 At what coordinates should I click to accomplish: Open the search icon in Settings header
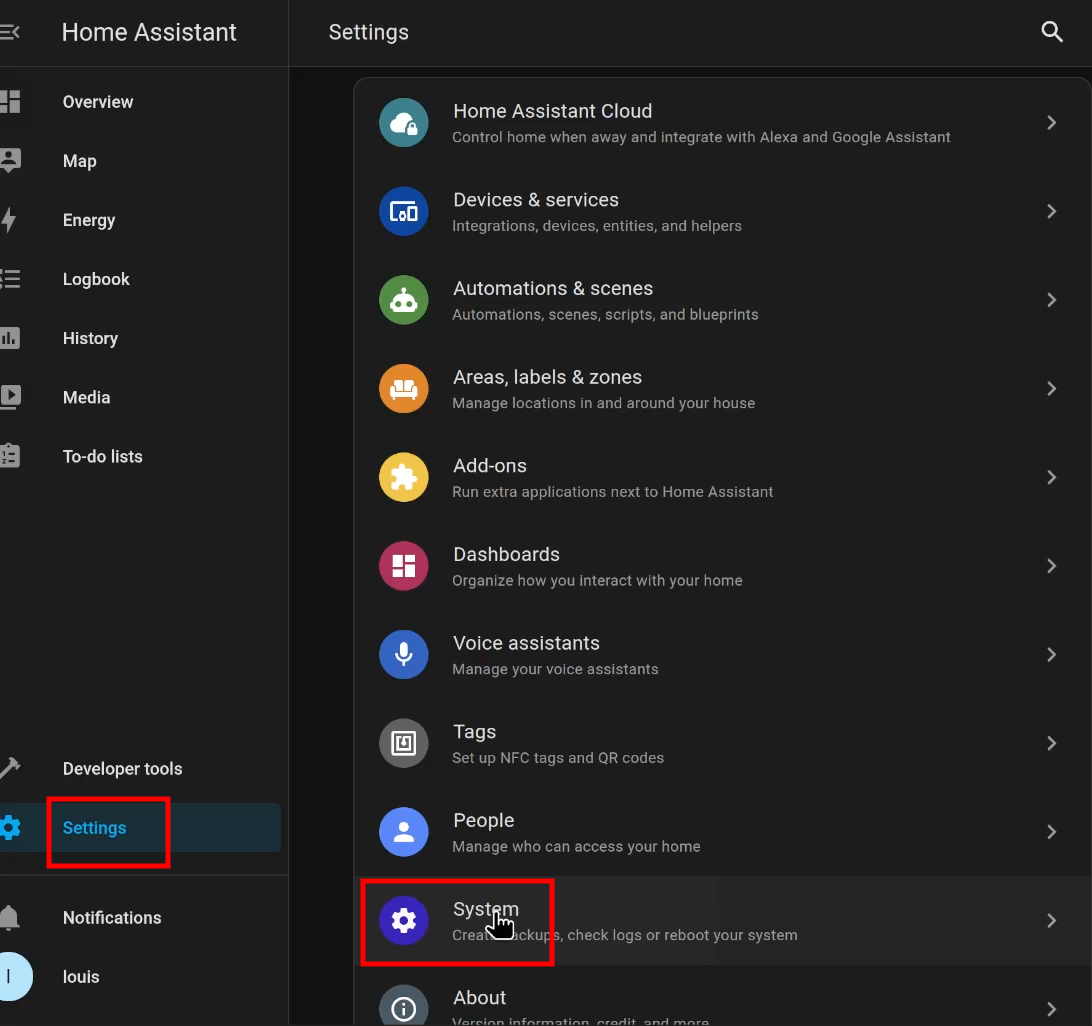tap(1052, 32)
